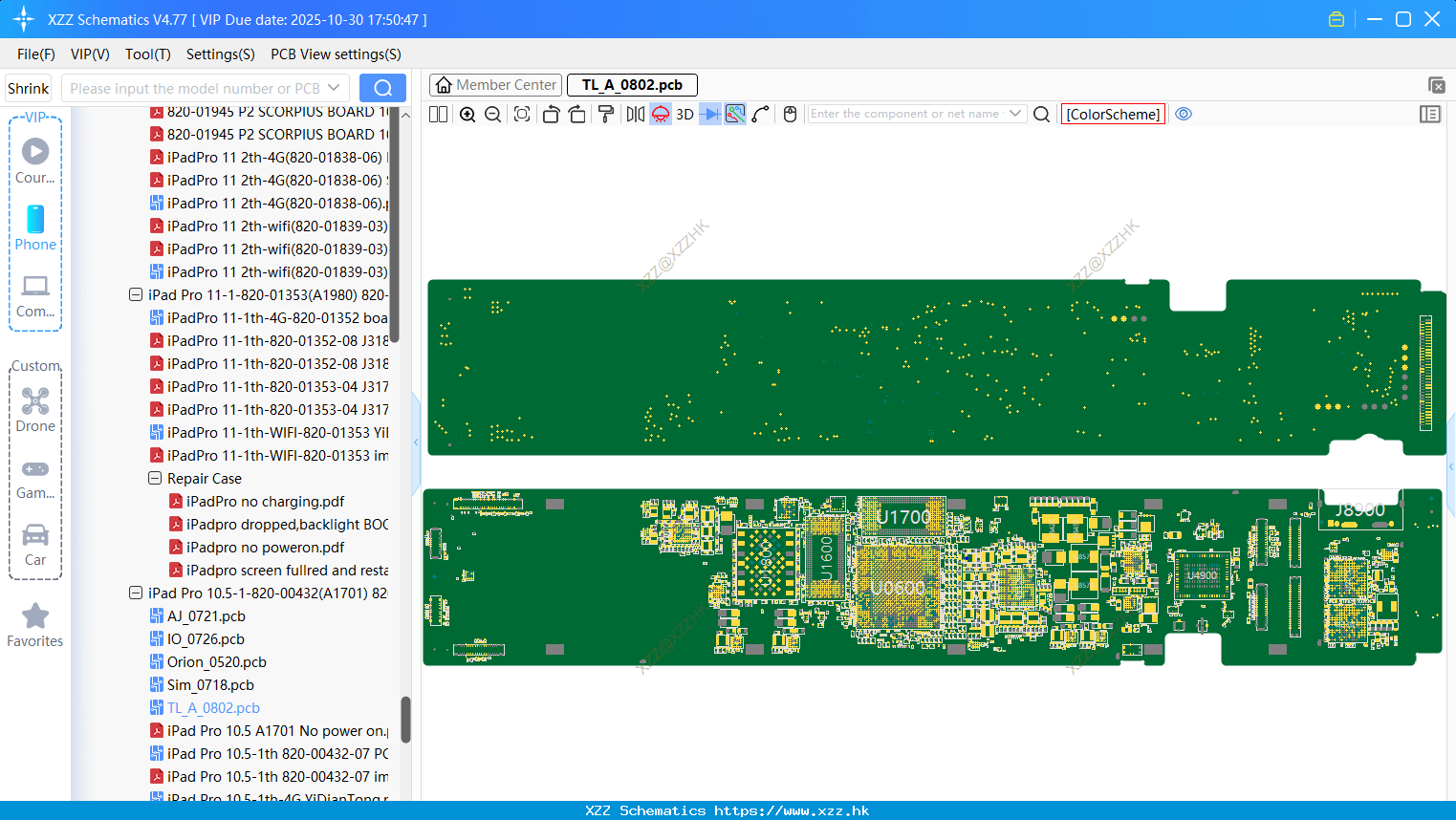Click the mouse settings icon
Viewport: 1456px width, 820px height.
[x=790, y=114]
